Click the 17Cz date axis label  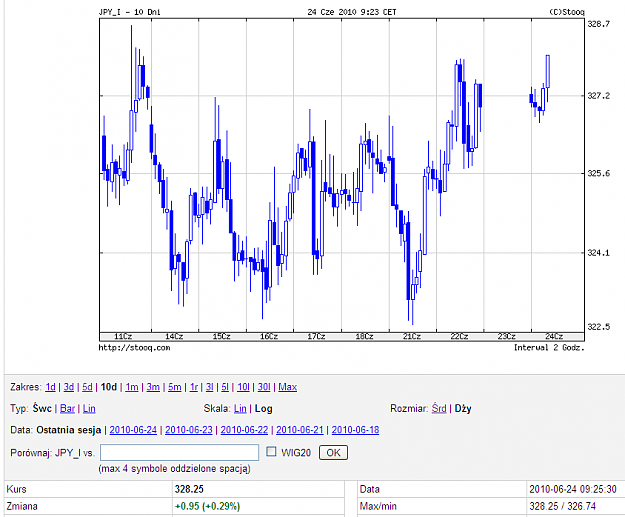pos(316,336)
